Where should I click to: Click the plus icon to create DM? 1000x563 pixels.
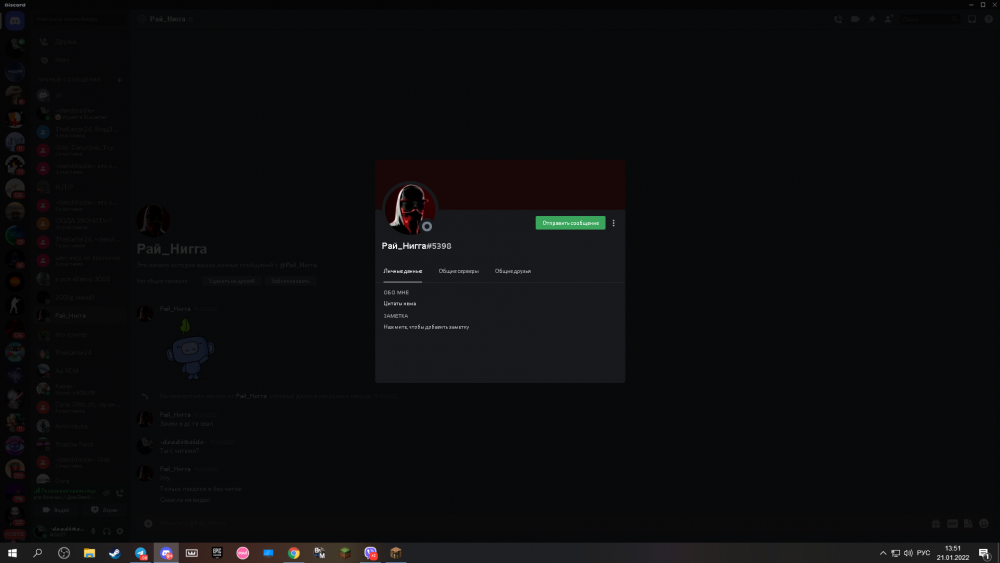click(x=119, y=80)
